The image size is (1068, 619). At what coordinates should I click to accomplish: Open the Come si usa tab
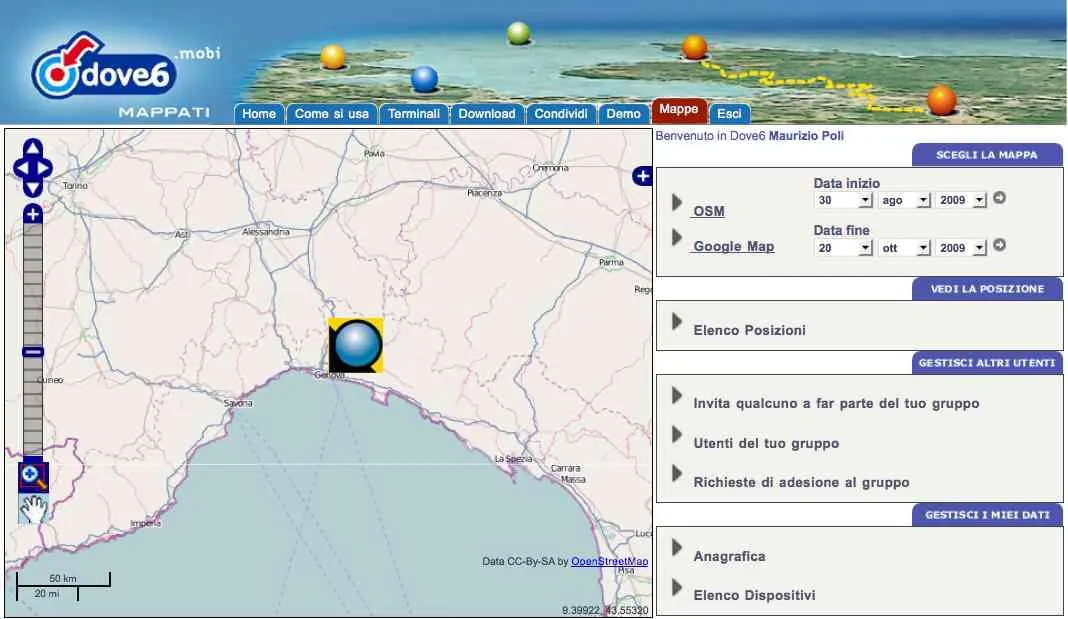click(x=332, y=114)
